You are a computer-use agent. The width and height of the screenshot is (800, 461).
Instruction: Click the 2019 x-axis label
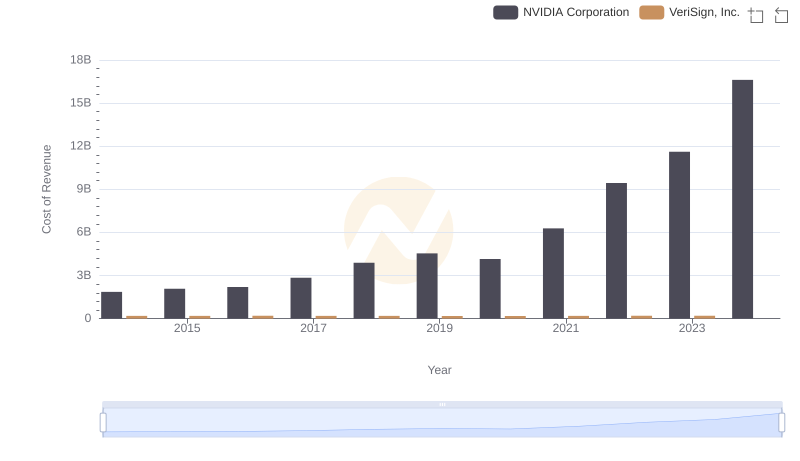pyautogui.click(x=439, y=328)
